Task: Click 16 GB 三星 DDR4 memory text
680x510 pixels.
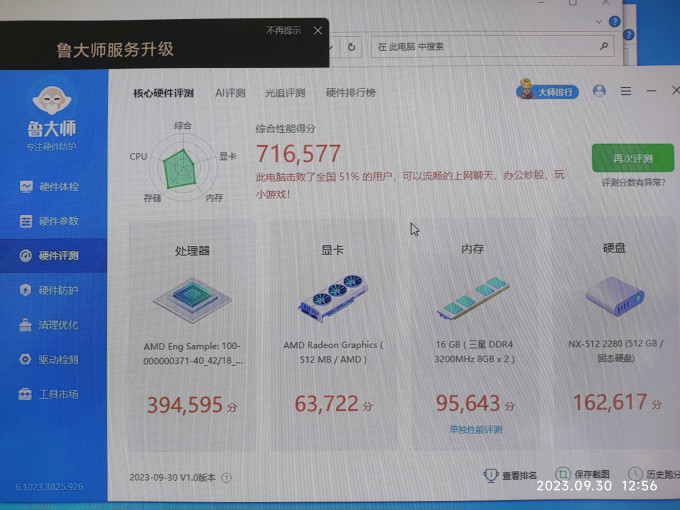Action: click(x=474, y=351)
